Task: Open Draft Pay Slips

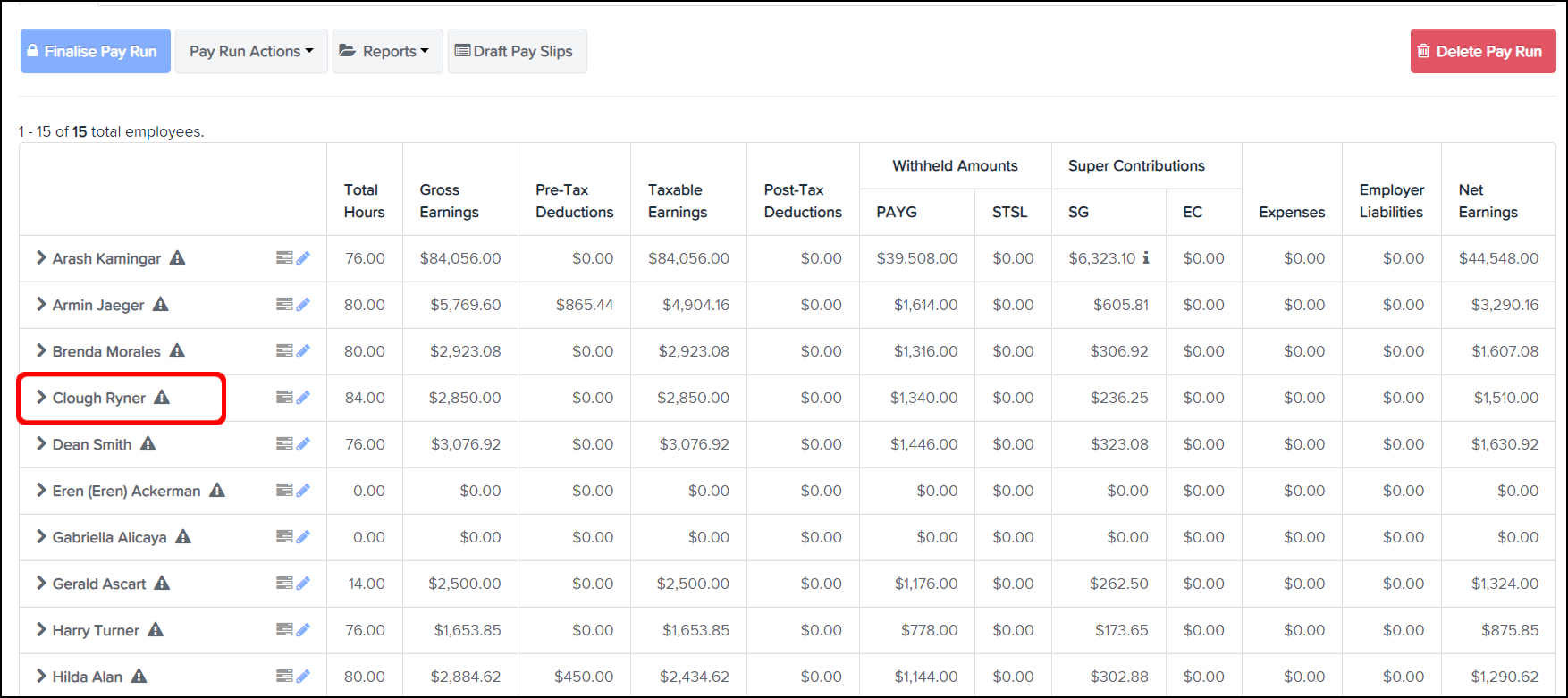Action: point(517,51)
